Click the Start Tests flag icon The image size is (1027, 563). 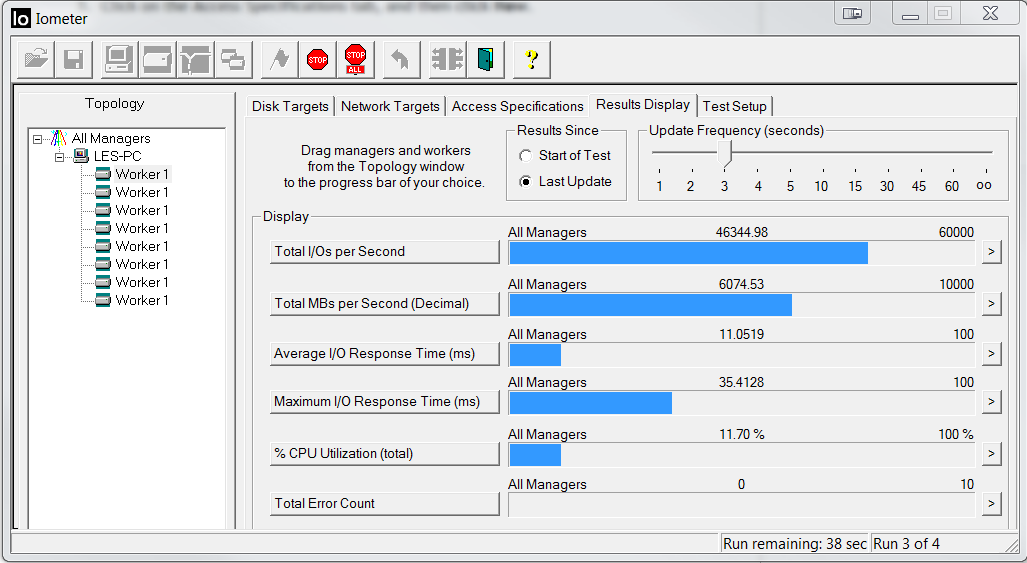281,60
